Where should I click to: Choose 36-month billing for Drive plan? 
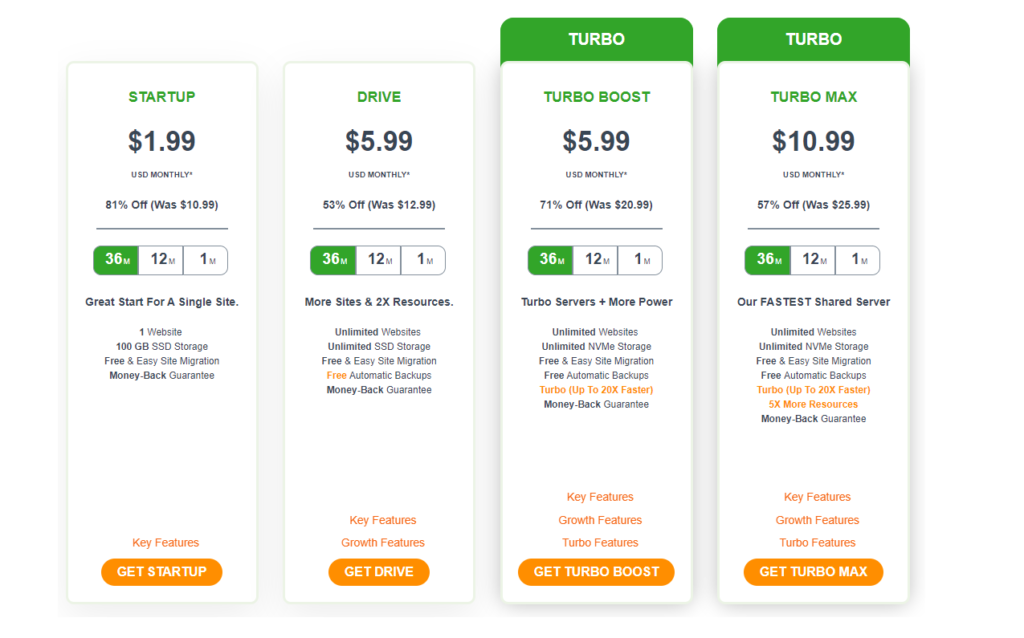333,260
